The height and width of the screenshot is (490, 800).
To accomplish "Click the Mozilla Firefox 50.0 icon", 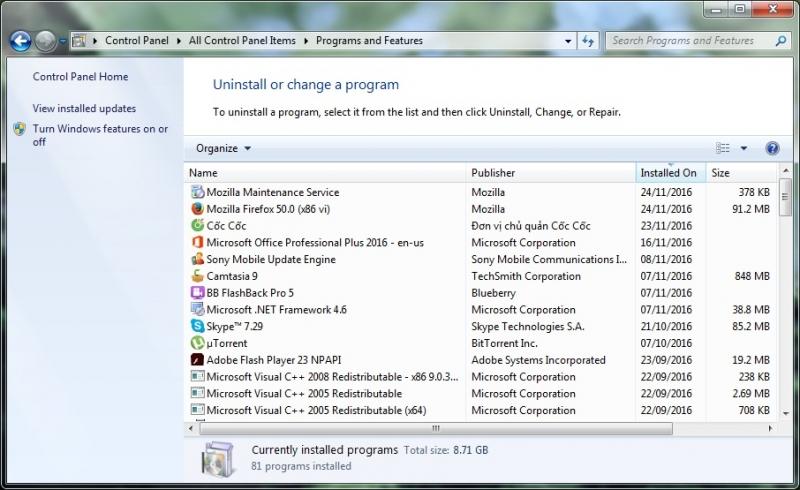I will tap(197, 209).
